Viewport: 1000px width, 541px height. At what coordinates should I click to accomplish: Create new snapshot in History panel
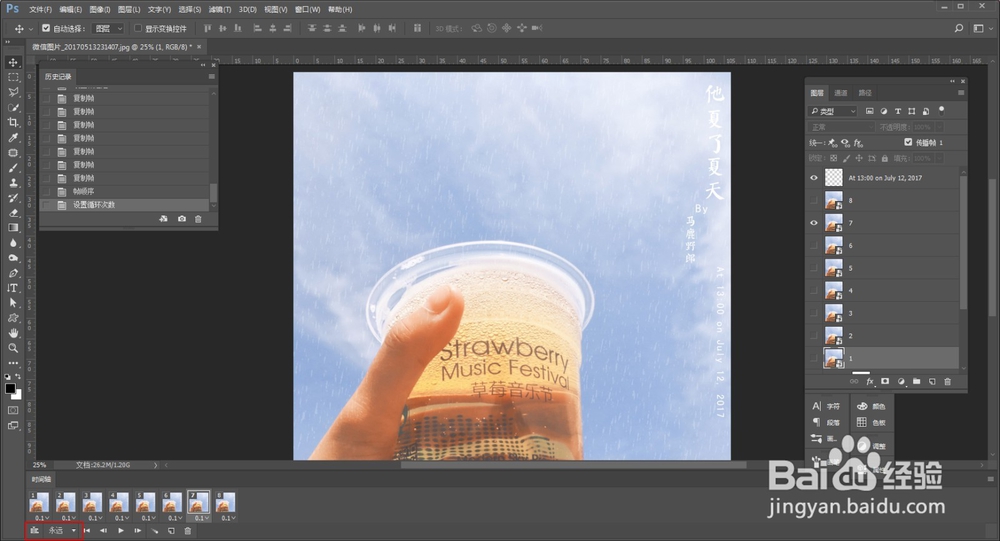pyautogui.click(x=182, y=219)
